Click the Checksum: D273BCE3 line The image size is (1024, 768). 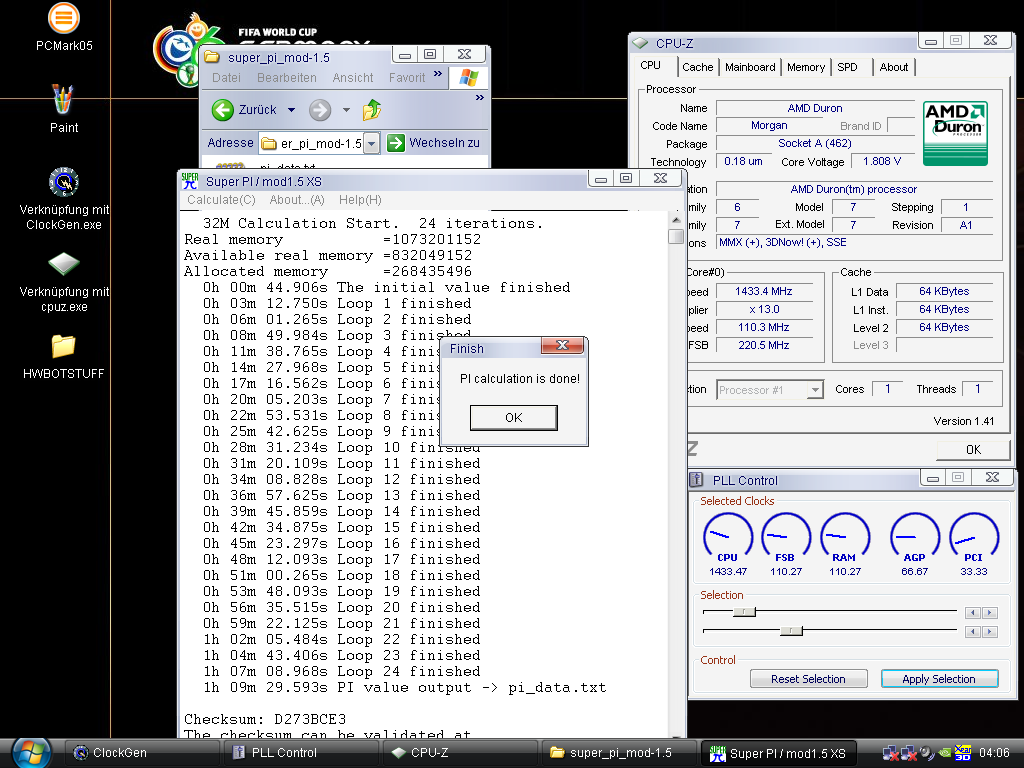click(x=265, y=719)
